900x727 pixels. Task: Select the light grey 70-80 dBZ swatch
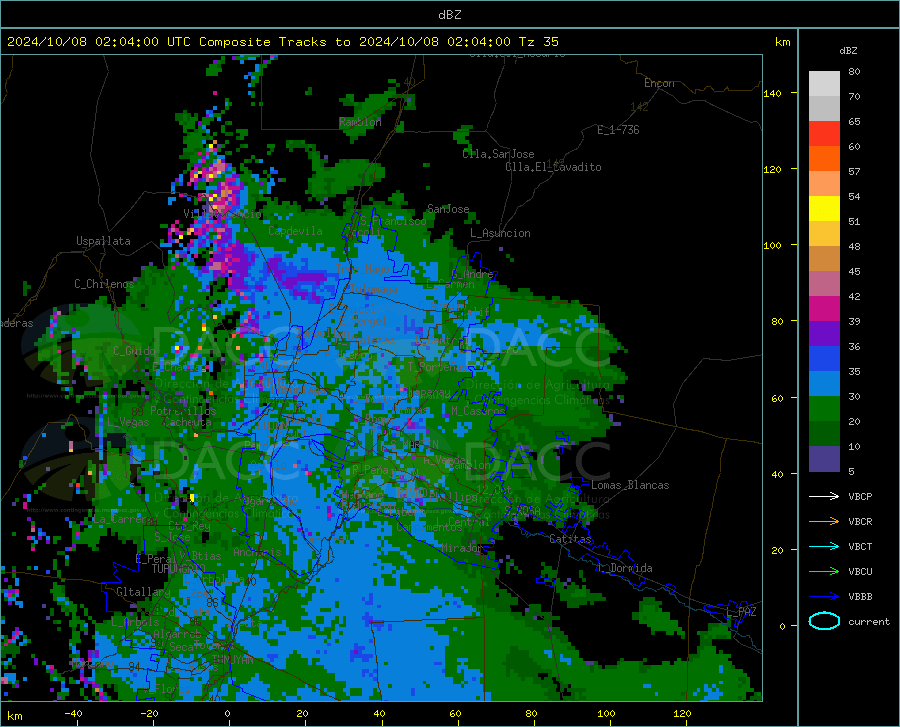tap(824, 84)
